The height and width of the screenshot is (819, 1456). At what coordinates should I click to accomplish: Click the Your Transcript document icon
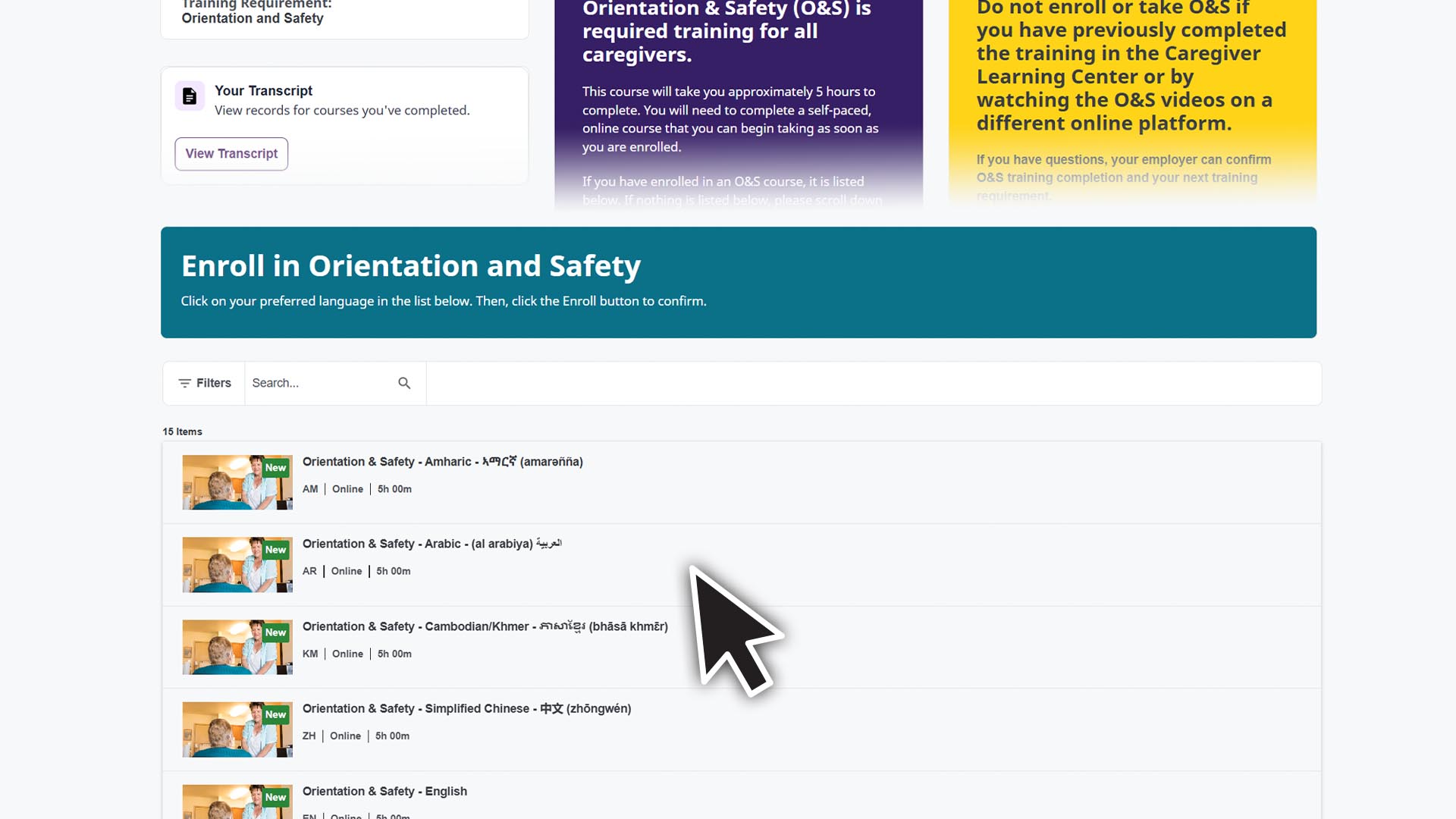pos(190,96)
